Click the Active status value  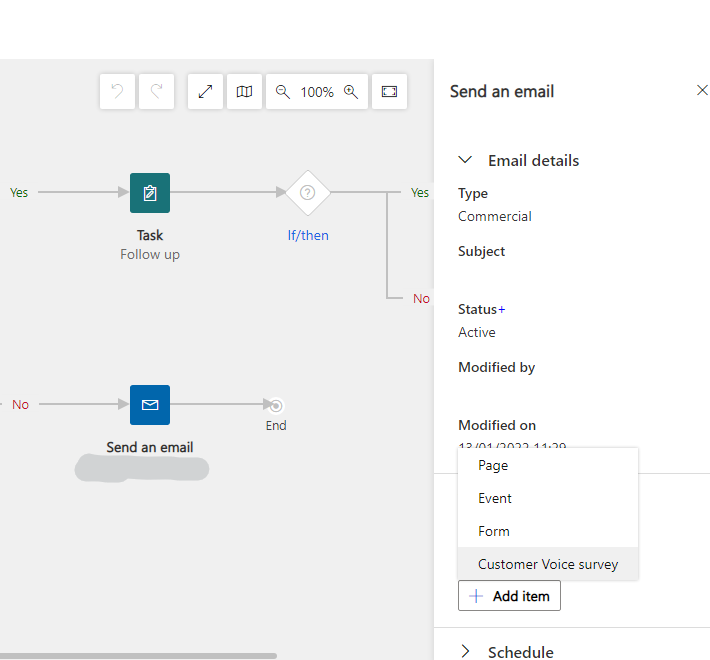click(x=476, y=332)
